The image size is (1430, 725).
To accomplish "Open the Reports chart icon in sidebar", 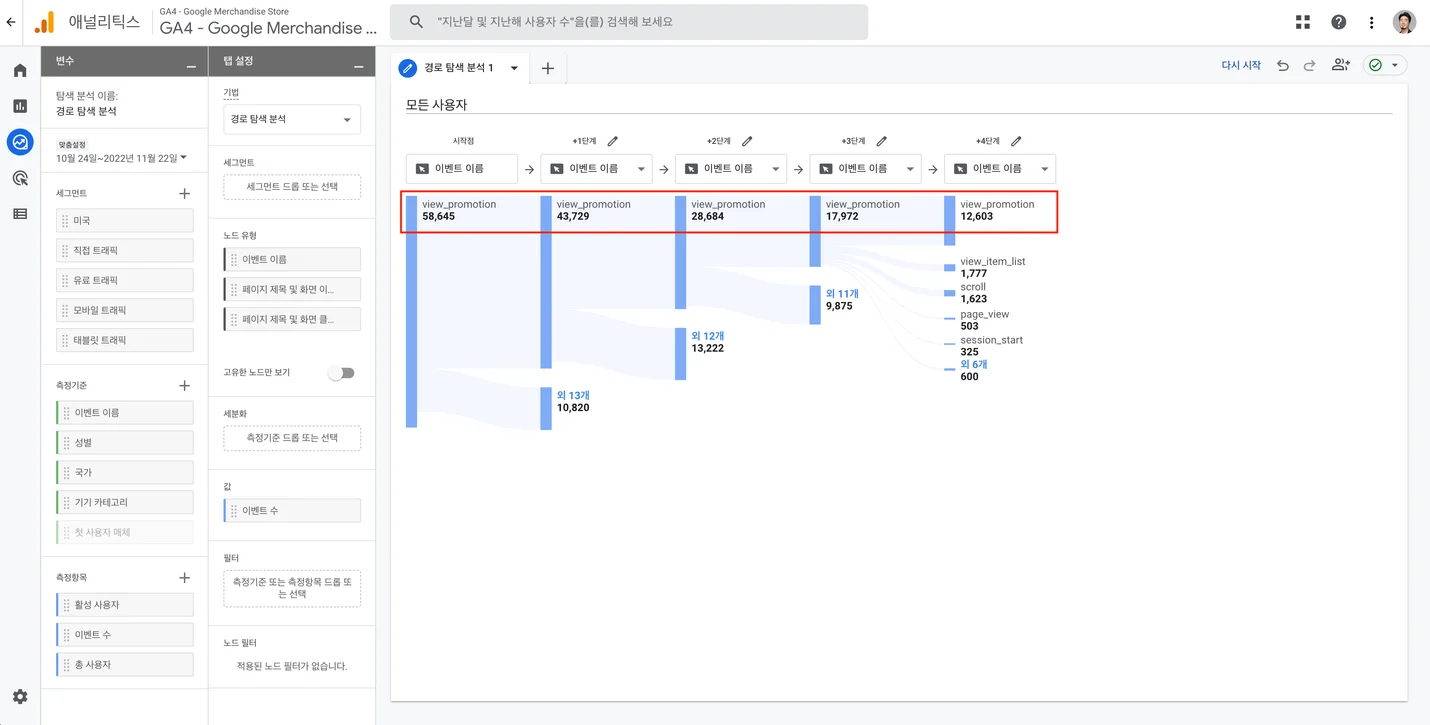I will pyautogui.click(x=20, y=106).
